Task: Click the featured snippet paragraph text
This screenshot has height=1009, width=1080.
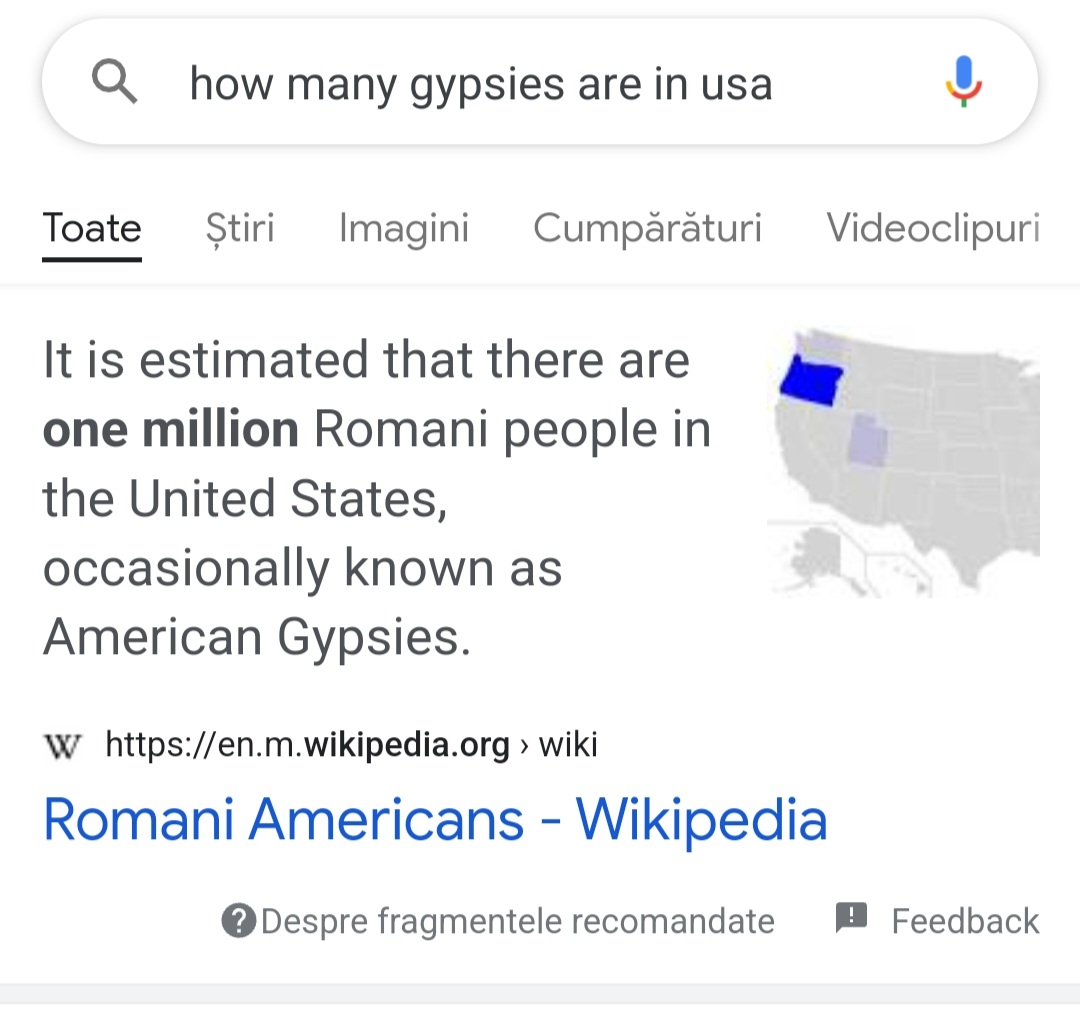Action: tap(377, 498)
